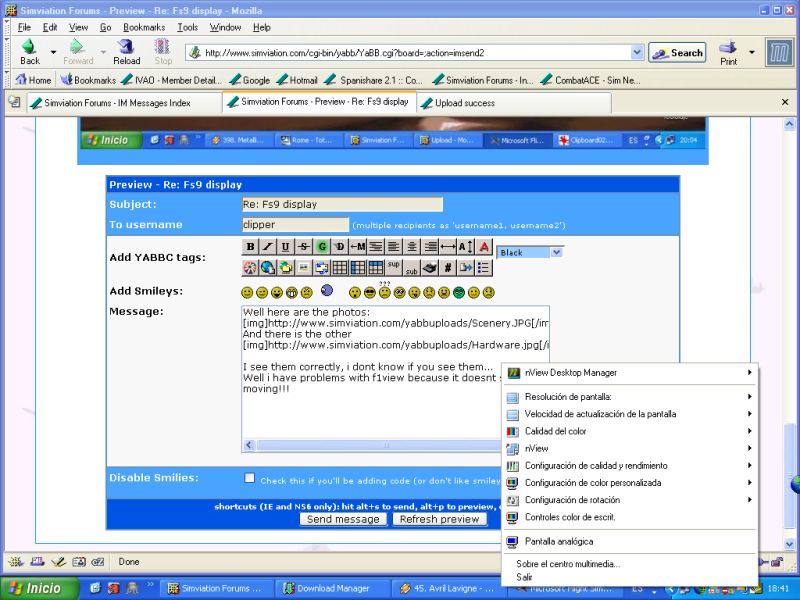Expand nView Desktop Manager submenu
800x600 pixels.
(630, 373)
